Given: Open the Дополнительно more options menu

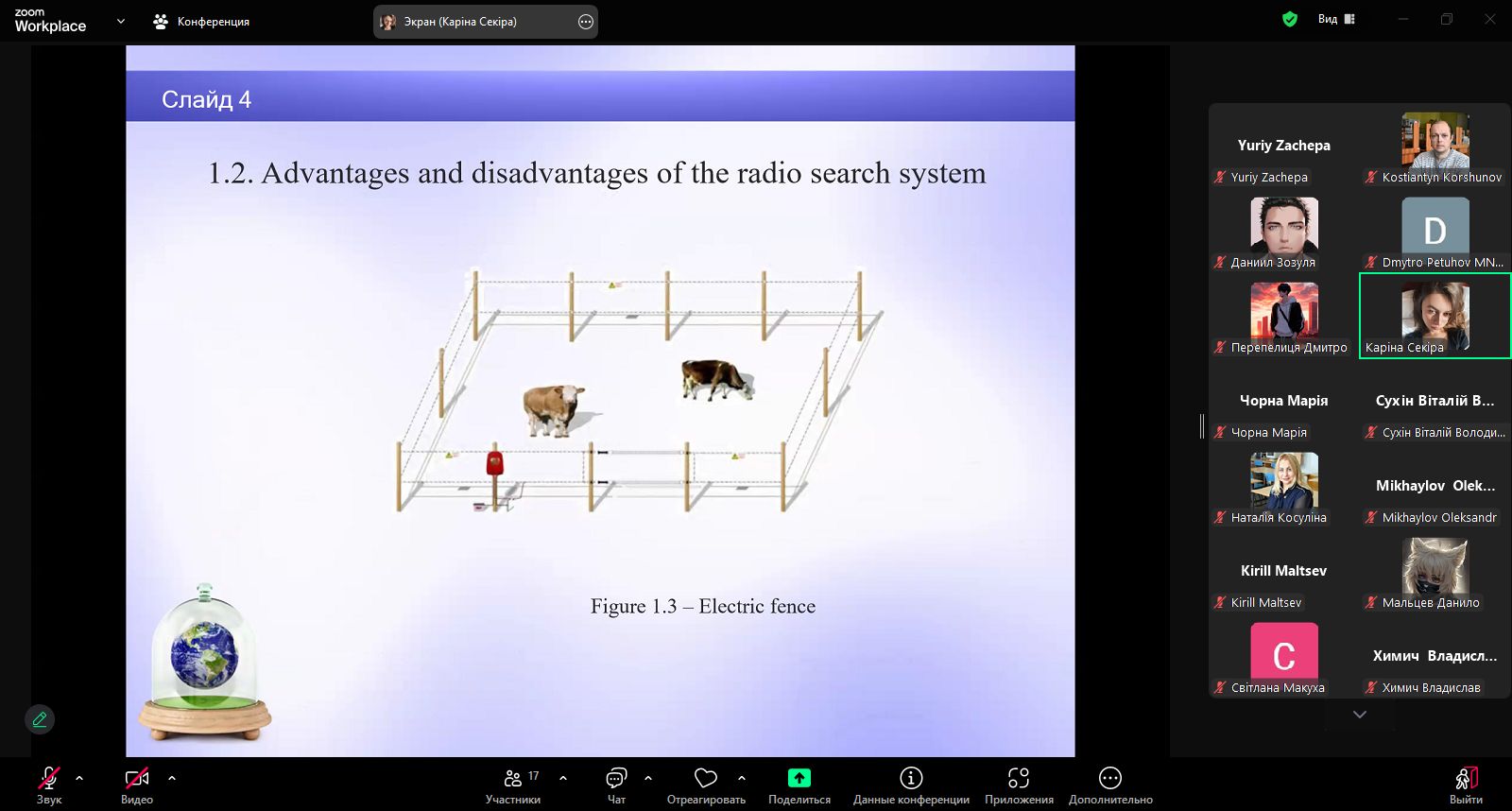Looking at the screenshot, I should pos(1110,785).
